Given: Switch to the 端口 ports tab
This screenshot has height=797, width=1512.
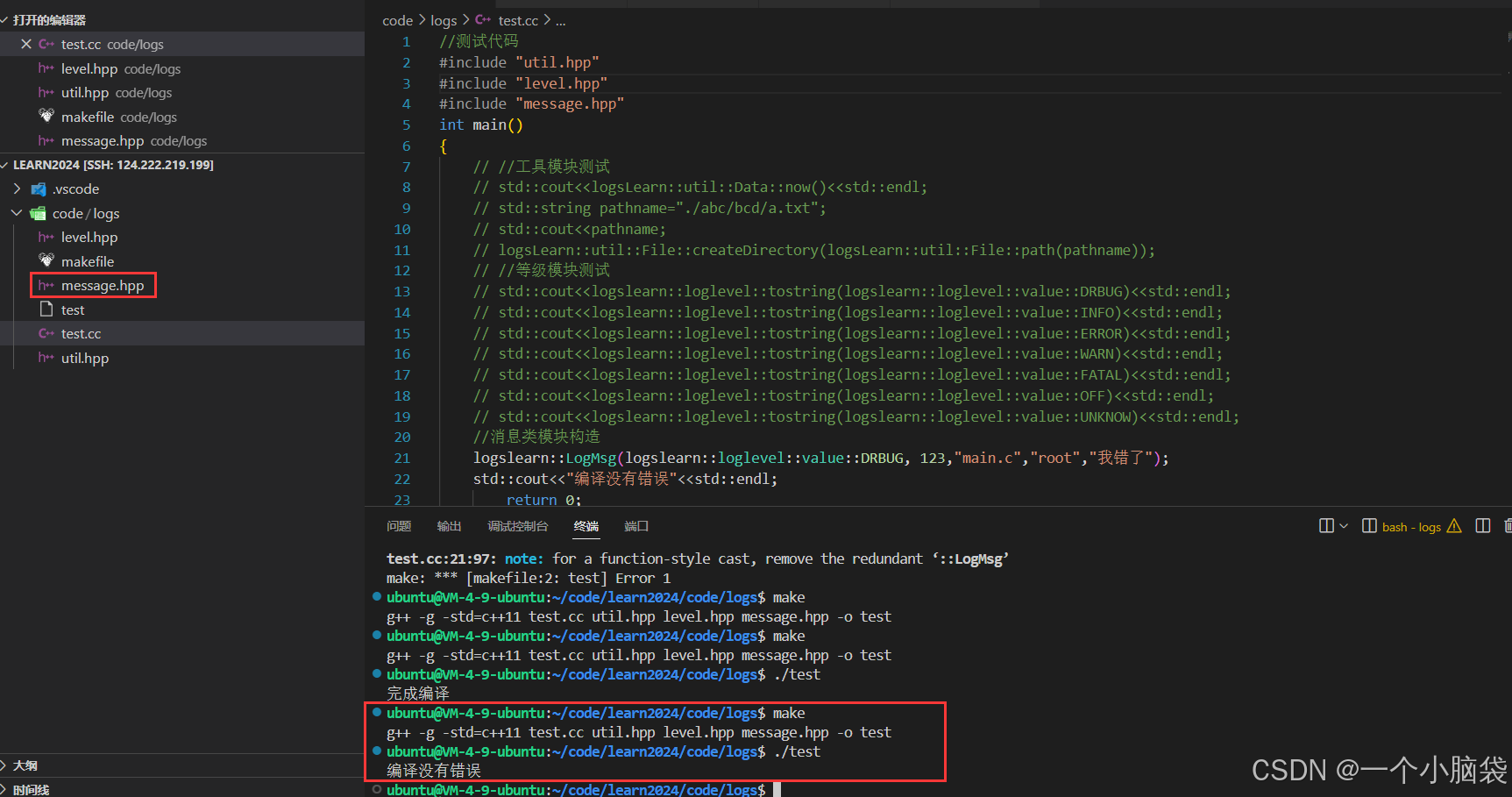Looking at the screenshot, I should coord(636,526).
